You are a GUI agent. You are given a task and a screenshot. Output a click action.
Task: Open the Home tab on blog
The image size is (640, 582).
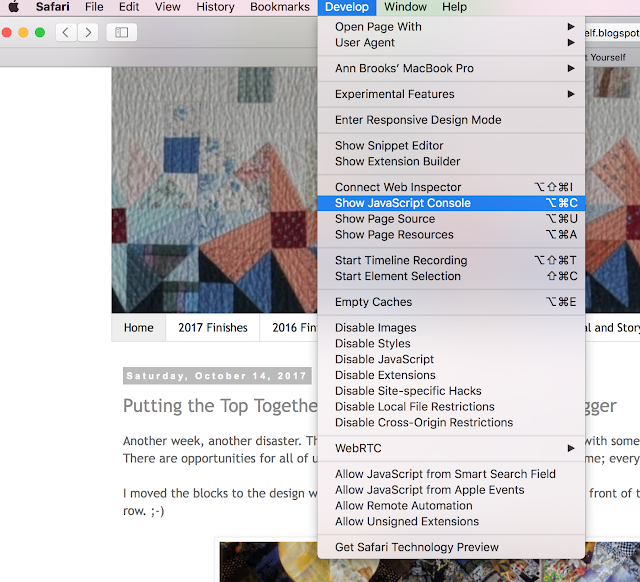click(139, 327)
